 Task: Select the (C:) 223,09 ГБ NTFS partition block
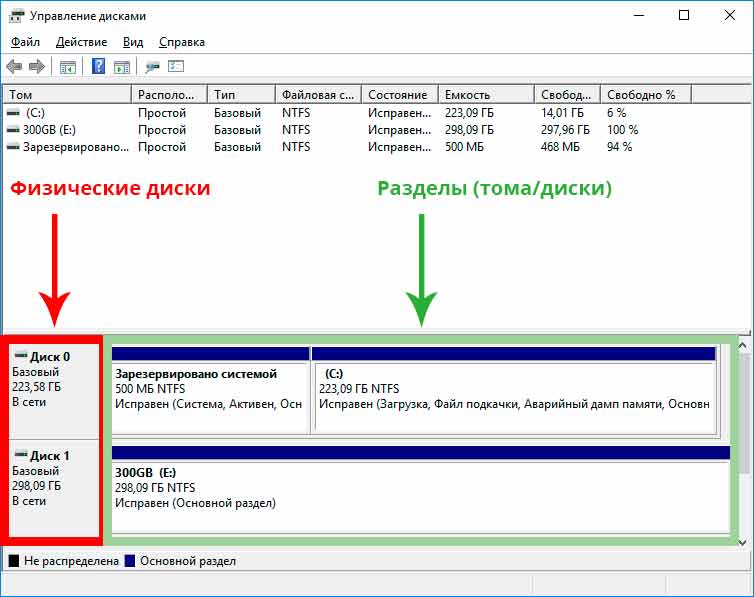click(514, 390)
